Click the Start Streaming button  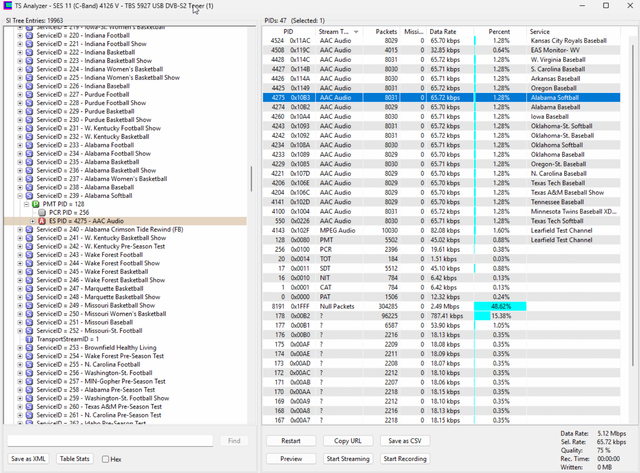(348, 459)
